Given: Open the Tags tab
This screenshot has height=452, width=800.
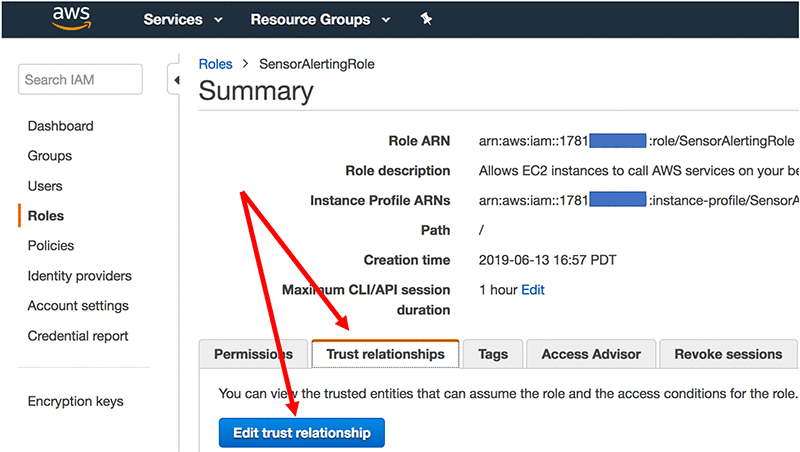Looking at the screenshot, I should [493, 354].
